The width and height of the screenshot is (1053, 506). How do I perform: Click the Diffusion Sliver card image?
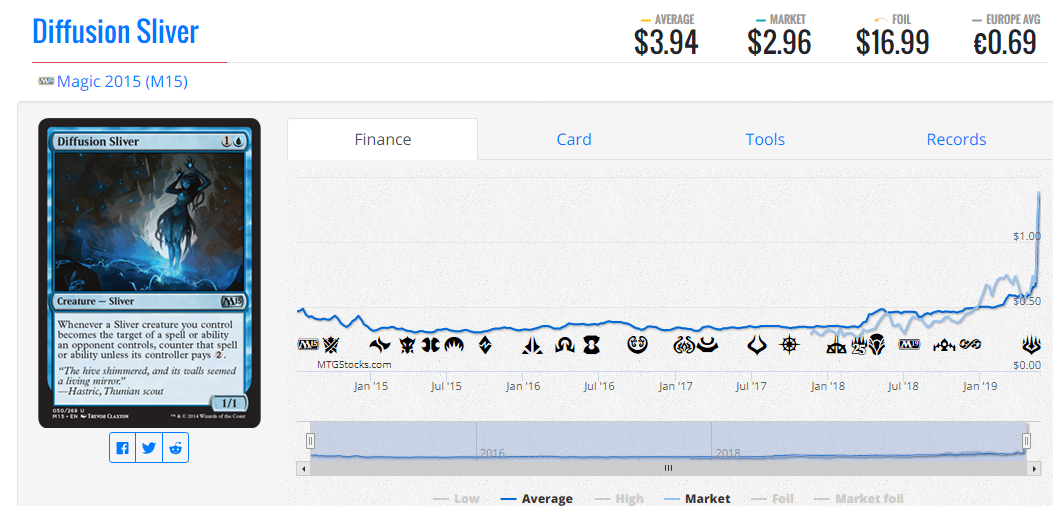pos(149,273)
